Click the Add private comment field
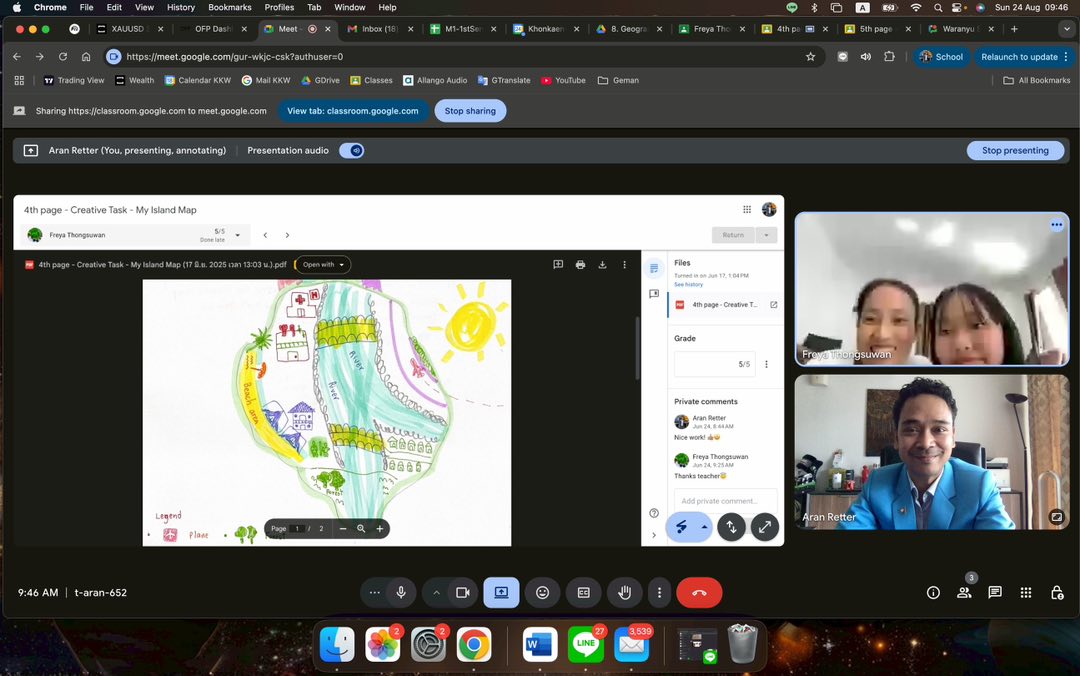1080x676 pixels. click(x=725, y=501)
